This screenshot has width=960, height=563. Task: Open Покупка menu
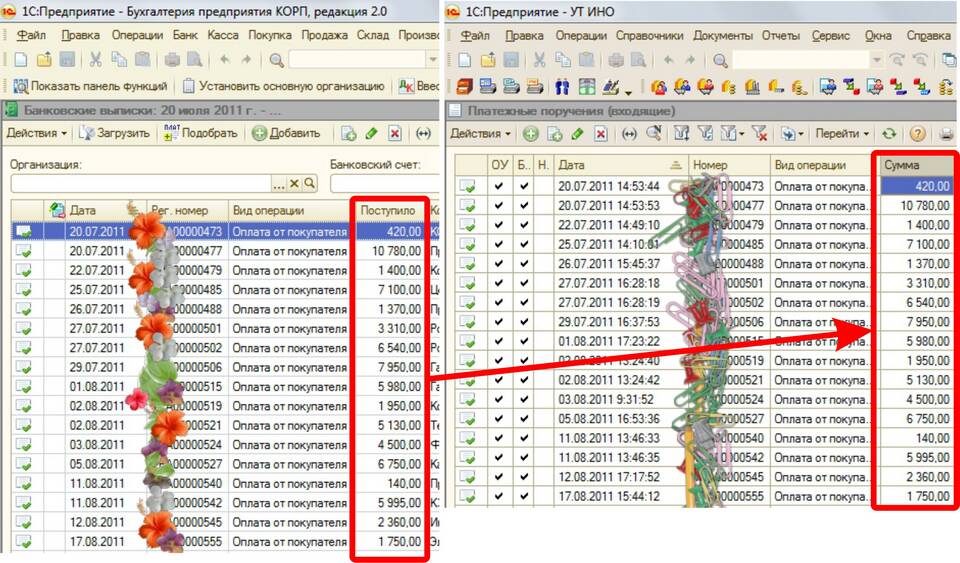click(x=269, y=35)
